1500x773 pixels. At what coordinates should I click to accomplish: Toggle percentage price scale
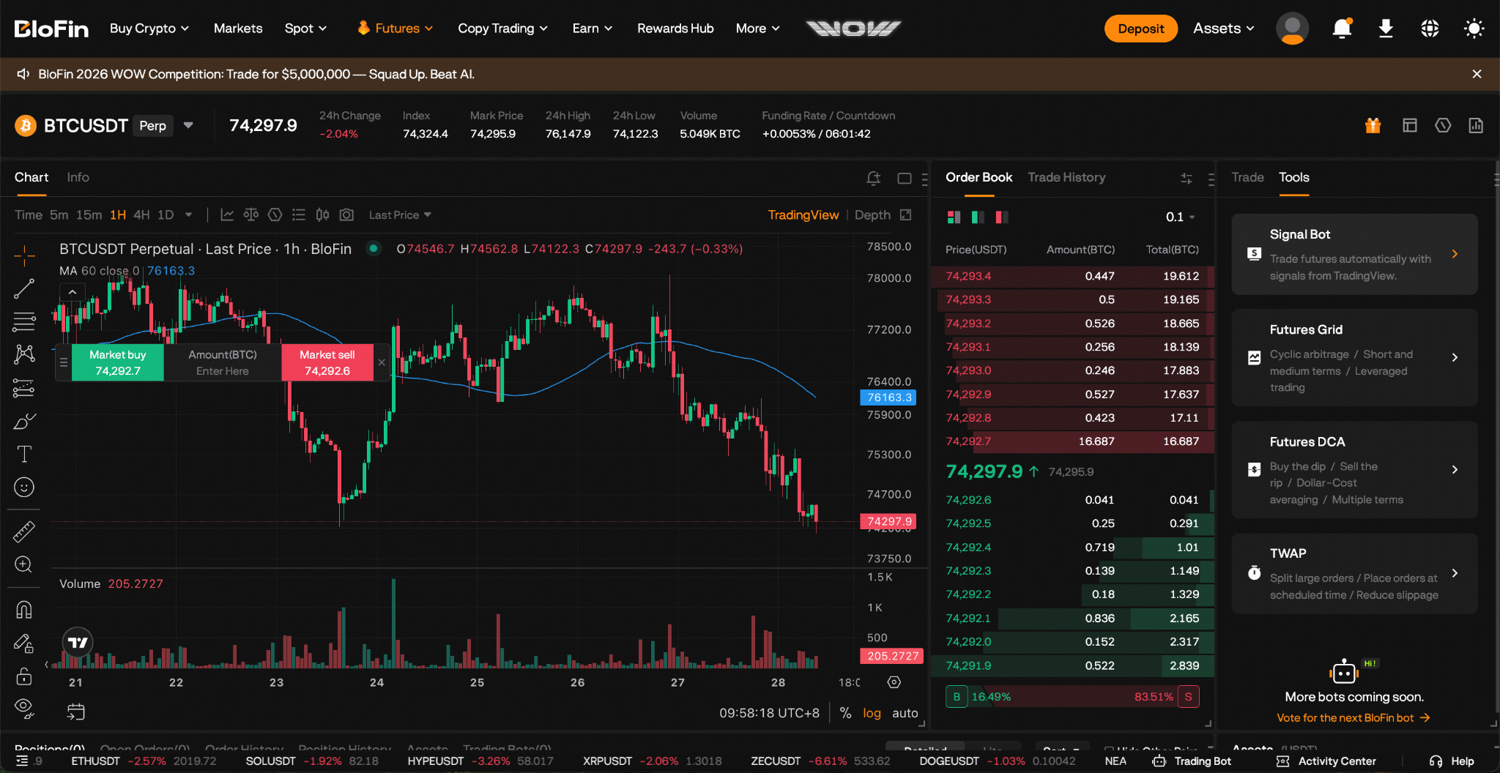(846, 713)
